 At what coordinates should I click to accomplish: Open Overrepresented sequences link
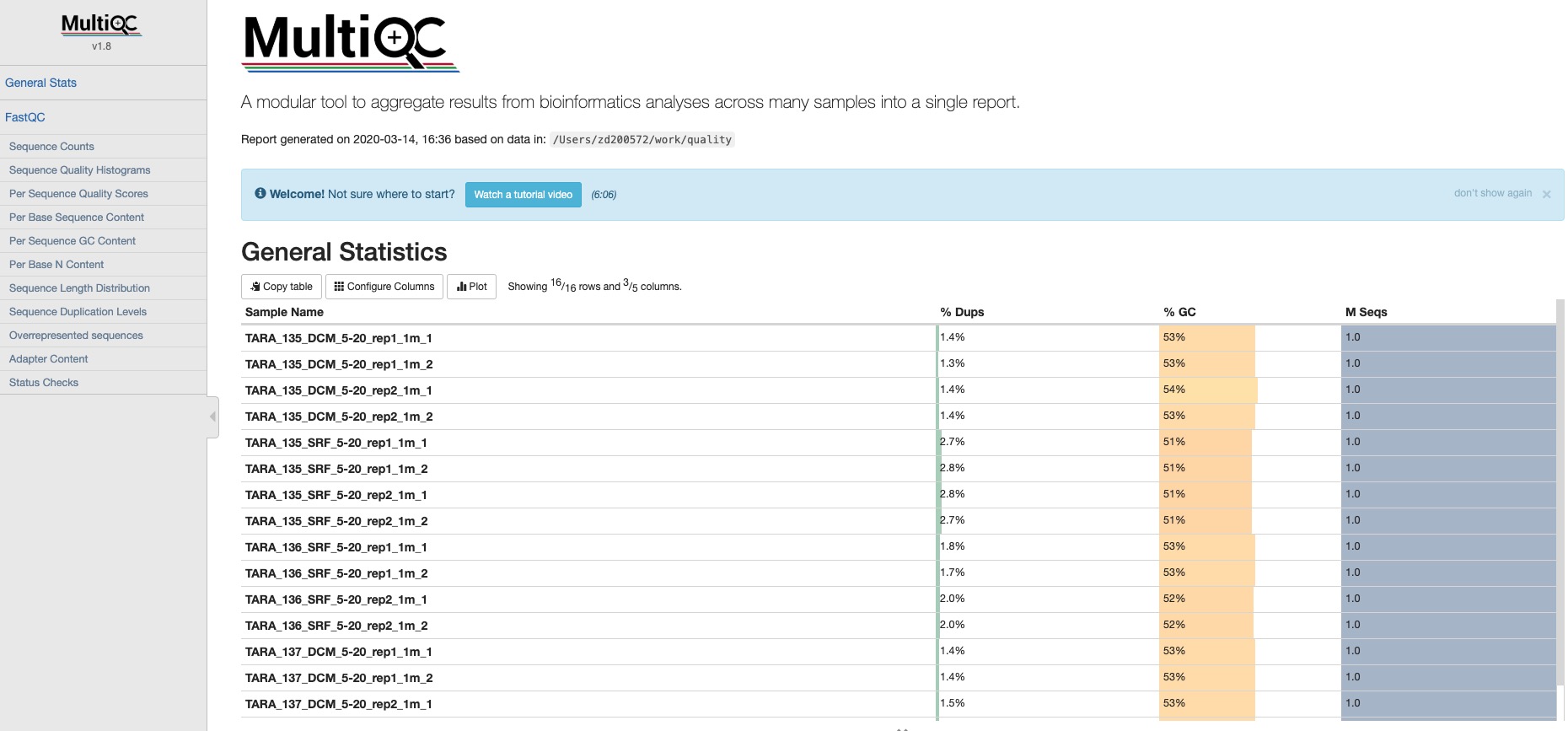pos(76,336)
